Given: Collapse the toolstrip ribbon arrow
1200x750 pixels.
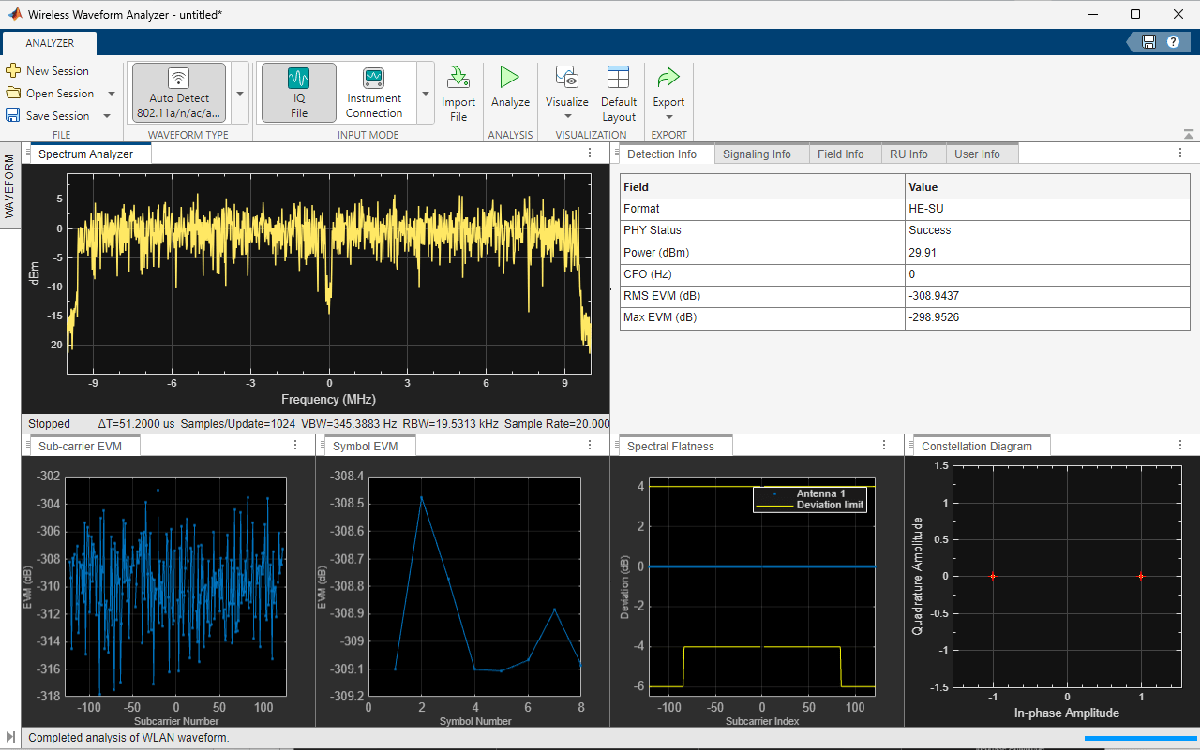Looking at the screenshot, I should pyautogui.click(x=1187, y=134).
